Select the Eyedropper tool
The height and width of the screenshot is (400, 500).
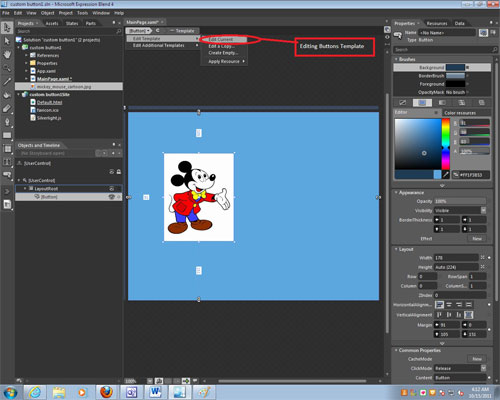[x=7, y=81]
